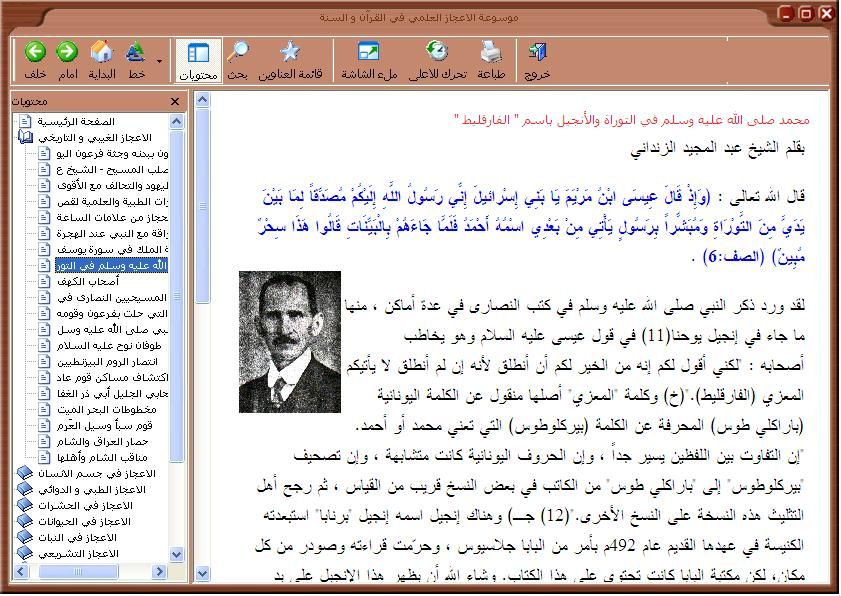Click the portrait photo in the article
The width and height of the screenshot is (841, 596).
pos(290,342)
